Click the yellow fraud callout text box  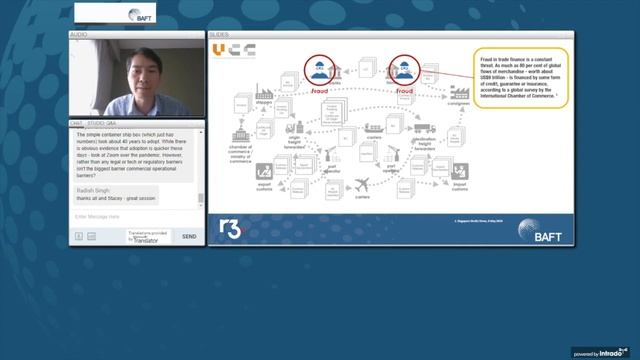coord(521,78)
